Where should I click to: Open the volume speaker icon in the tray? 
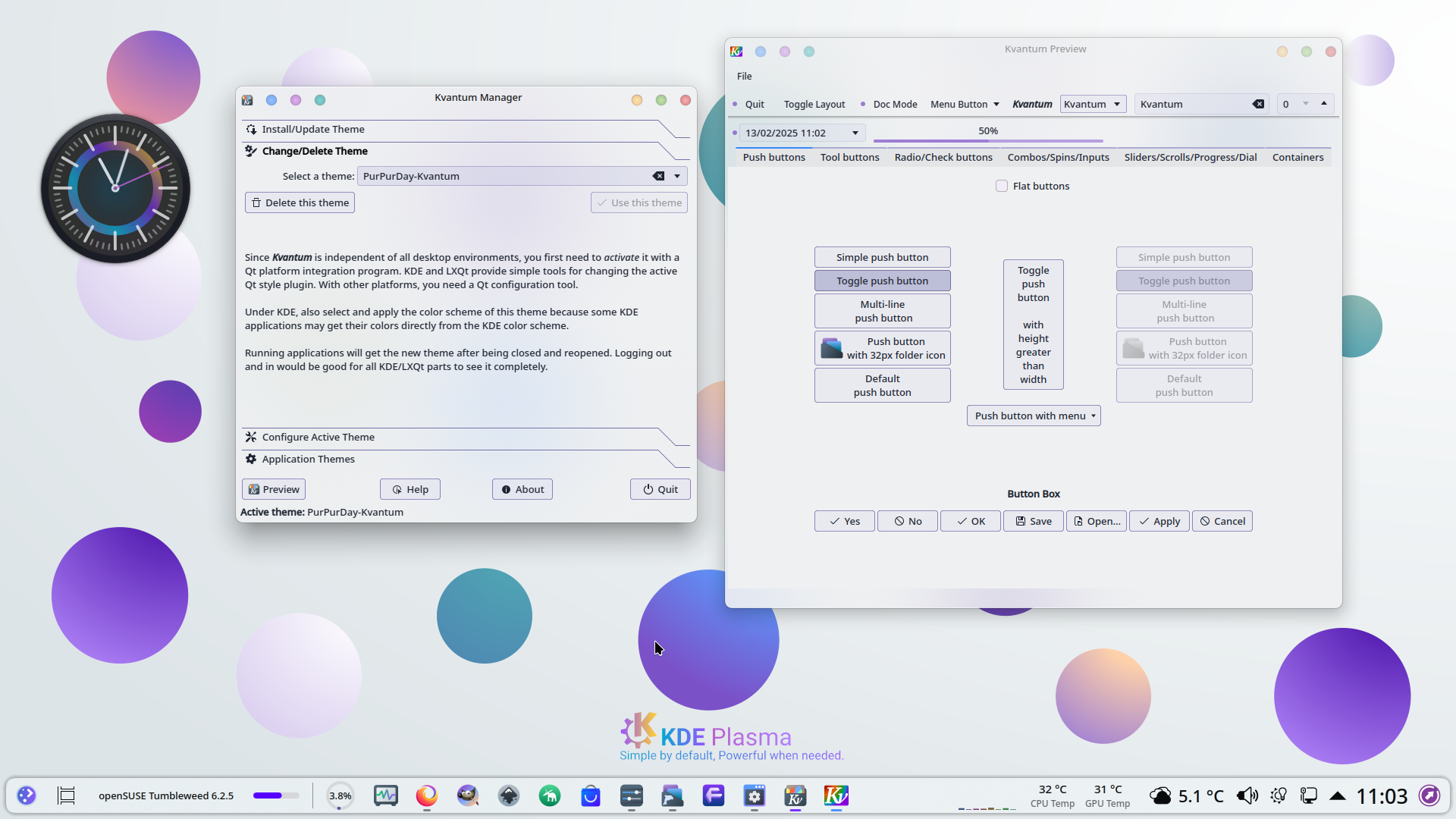(x=1247, y=795)
